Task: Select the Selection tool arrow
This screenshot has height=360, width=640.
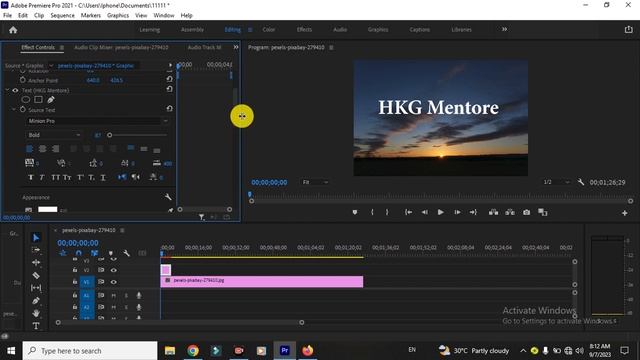Action: pyautogui.click(x=36, y=238)
